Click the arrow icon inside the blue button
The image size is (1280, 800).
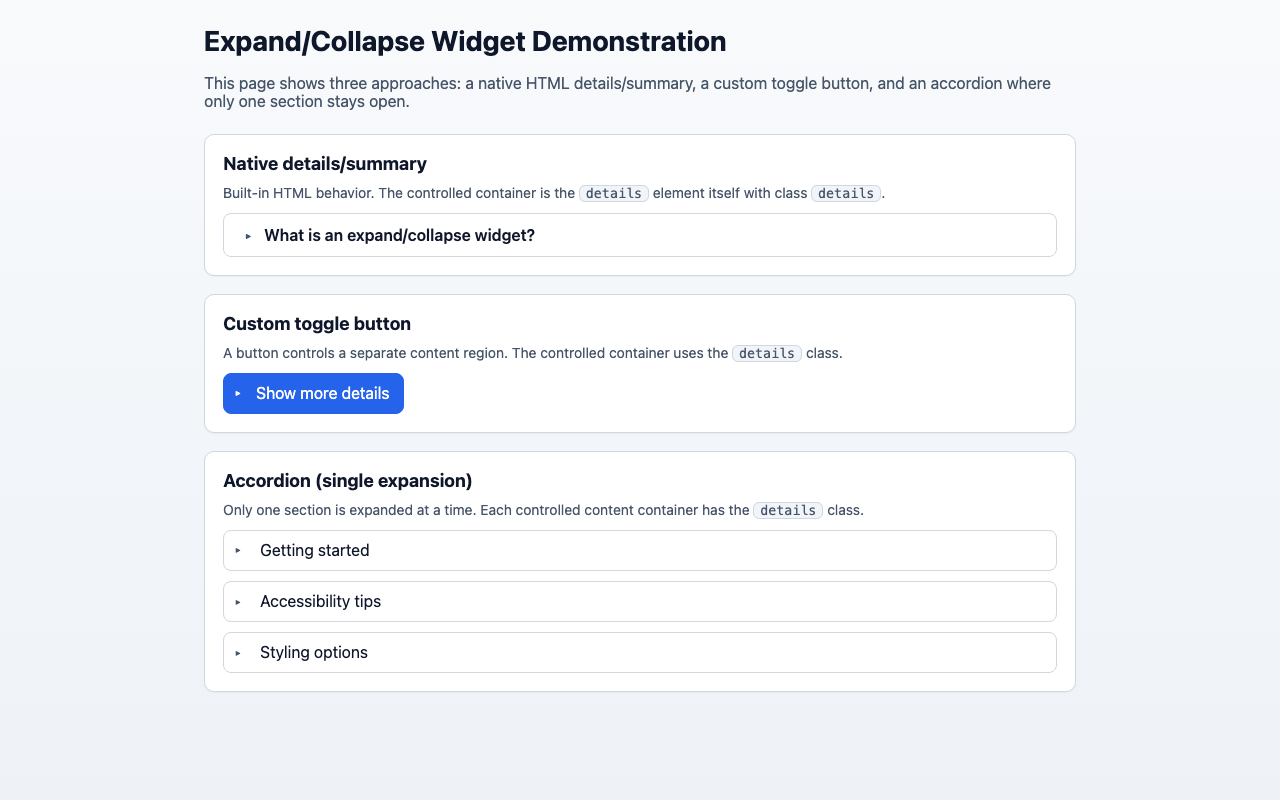point(237,393)
